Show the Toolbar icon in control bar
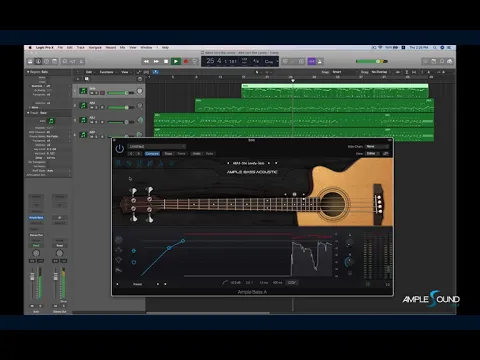 tap(55, 61)
